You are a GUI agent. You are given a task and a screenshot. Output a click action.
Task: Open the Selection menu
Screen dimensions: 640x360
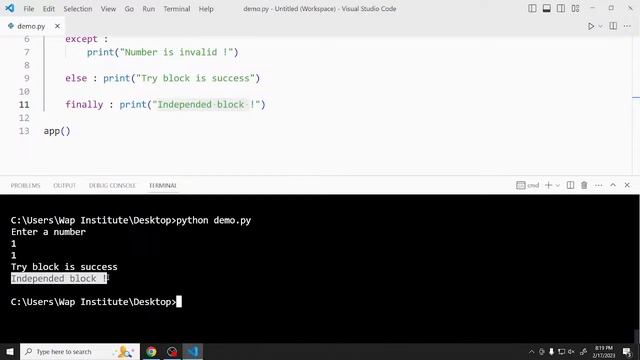click(x=78, y=9)
